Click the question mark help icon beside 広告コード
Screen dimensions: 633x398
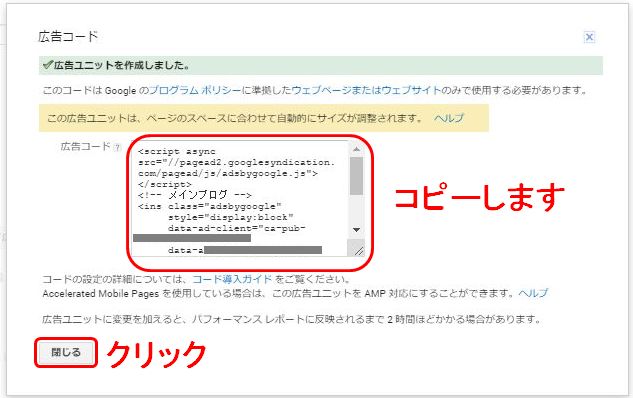point(117,147)
